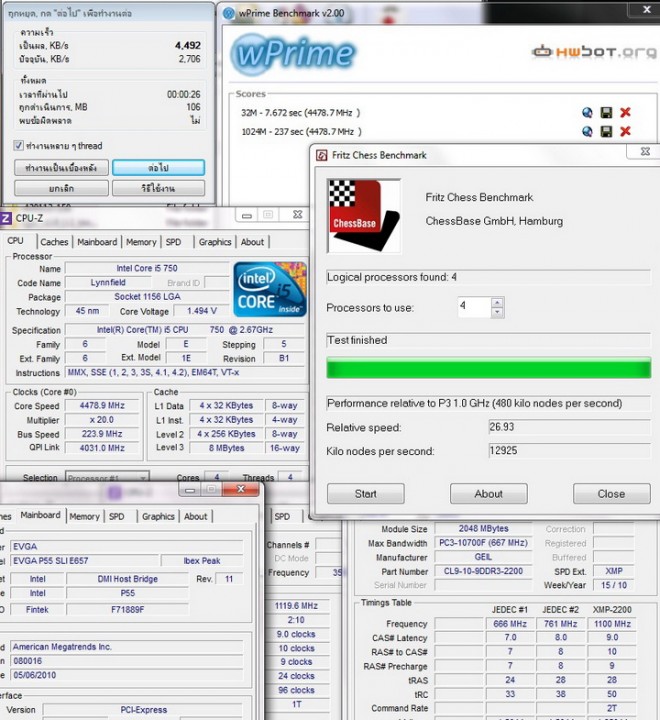Image resolution: width=660 pixels, height=720 pixels.
Task: Click the green test progress bar
Action: pos(489,368)
